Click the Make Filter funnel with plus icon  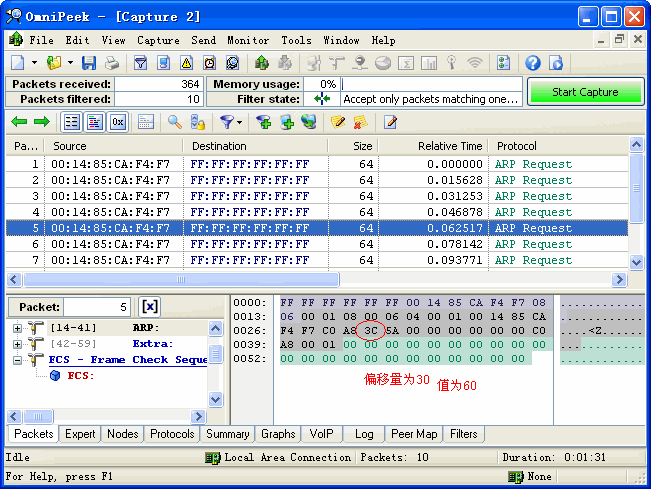[x=264, y=122]
